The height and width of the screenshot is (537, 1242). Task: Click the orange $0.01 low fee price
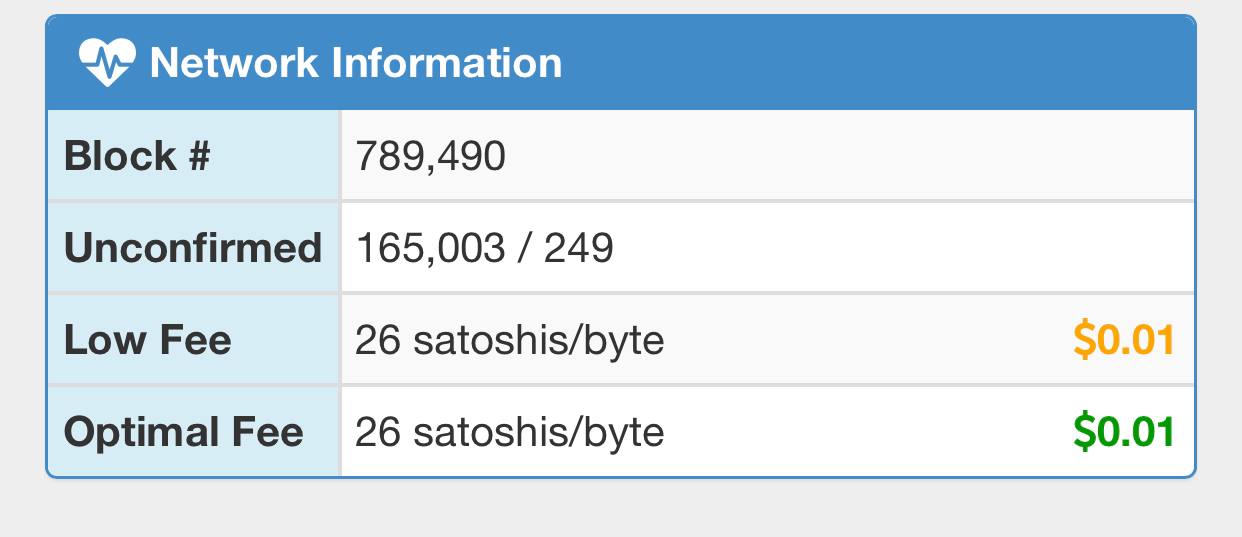pyautogui.click(x=1124, y=341)
